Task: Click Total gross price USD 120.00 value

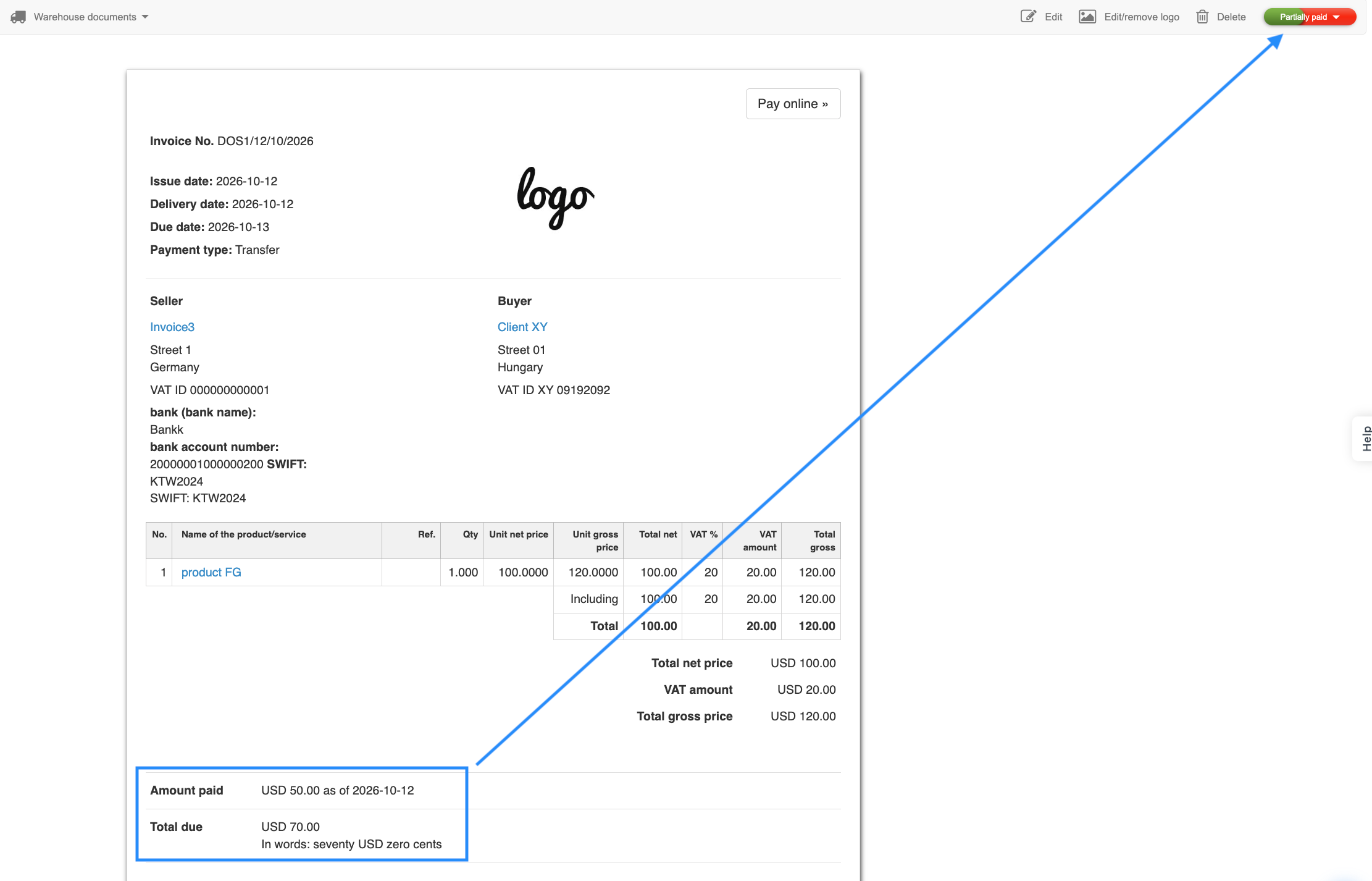Action: 803,716
